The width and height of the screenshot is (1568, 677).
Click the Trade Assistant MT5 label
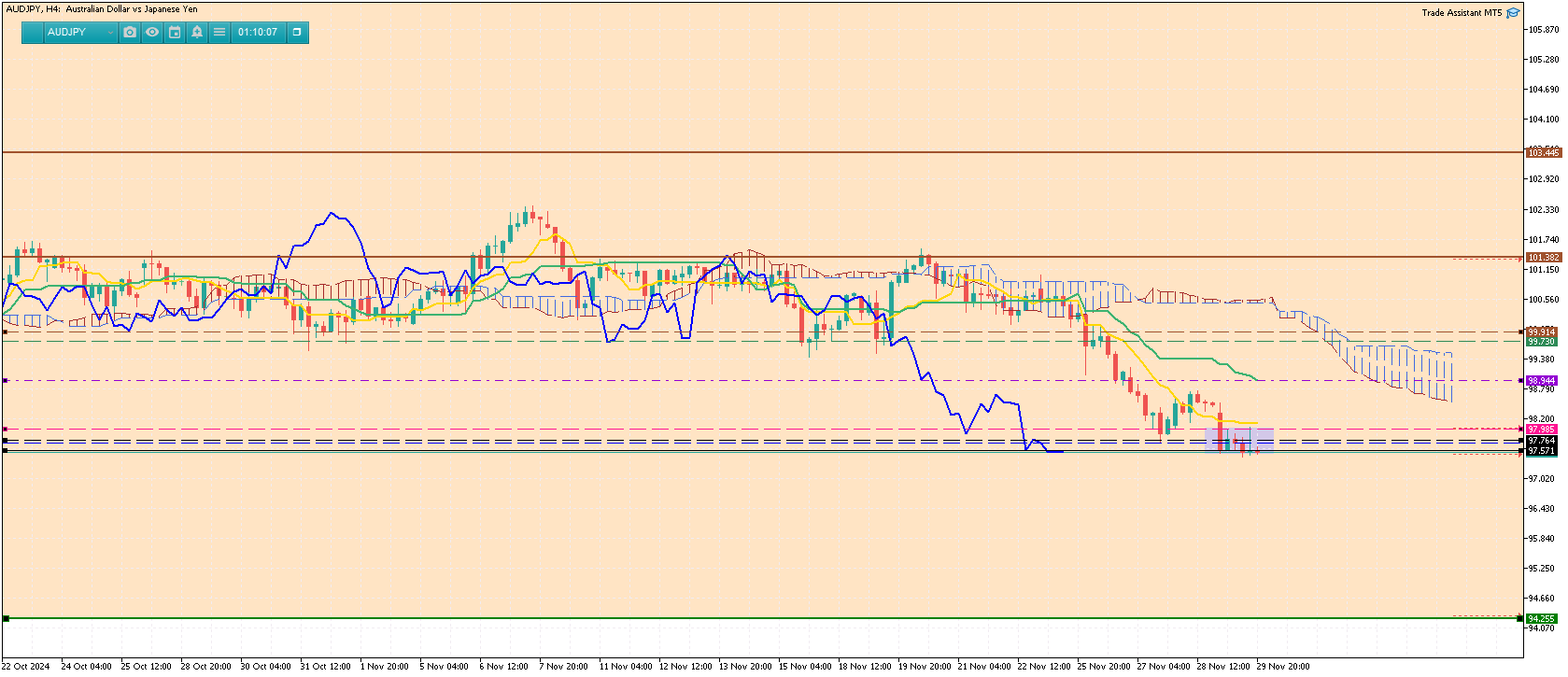(1461, 13)
